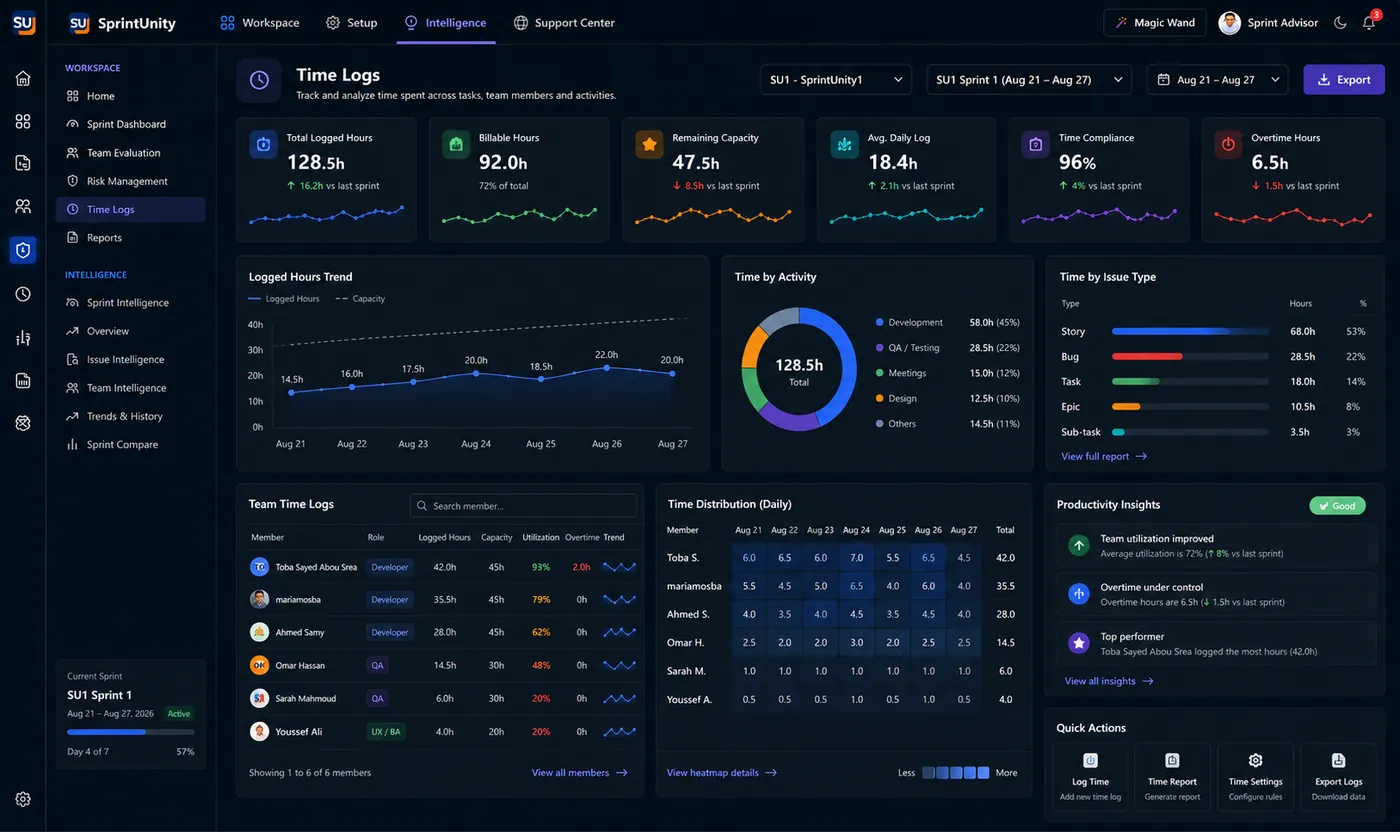Click Ahmed Samy's trend sparkline

tap(619, 632)
